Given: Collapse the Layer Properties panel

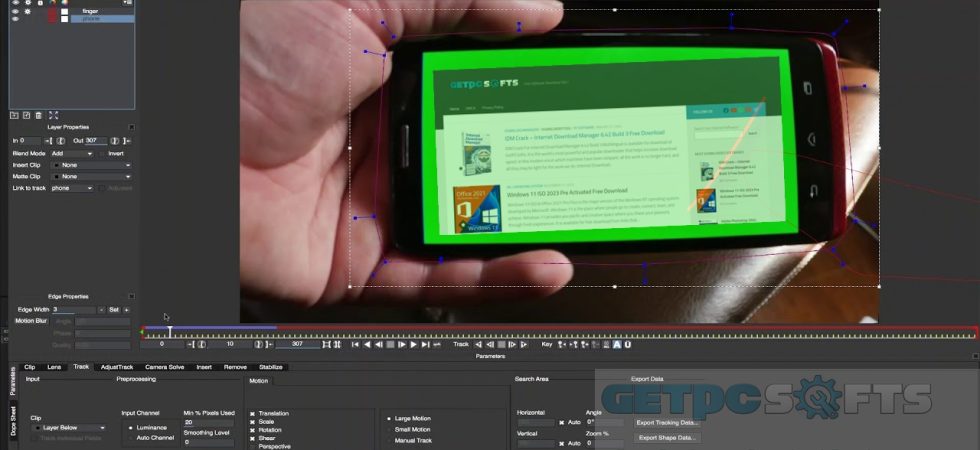Looking at the screenshot, I should pyautogui.click(x=131, y=127).
